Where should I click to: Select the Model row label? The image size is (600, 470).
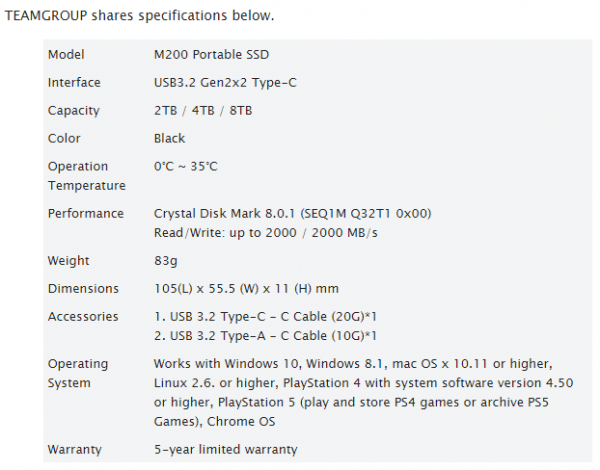tap(66, 54)
